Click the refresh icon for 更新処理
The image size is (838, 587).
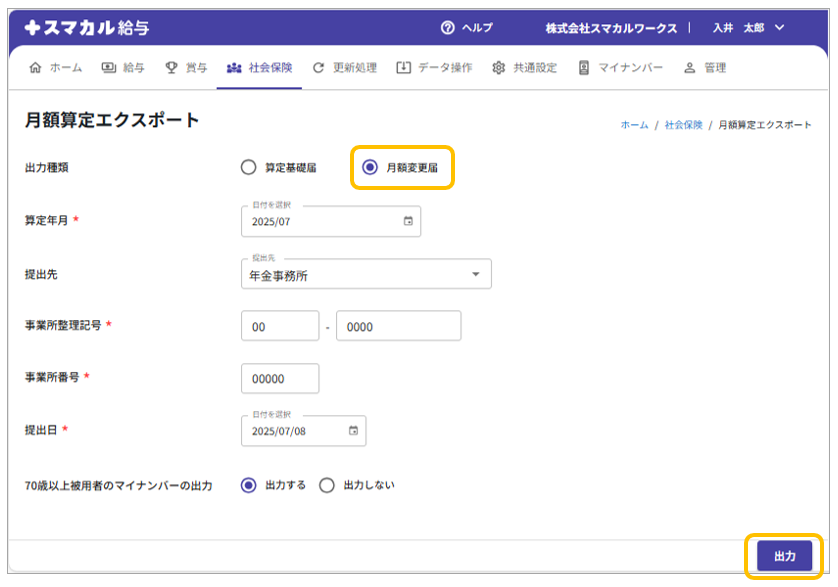click(319, 68)
